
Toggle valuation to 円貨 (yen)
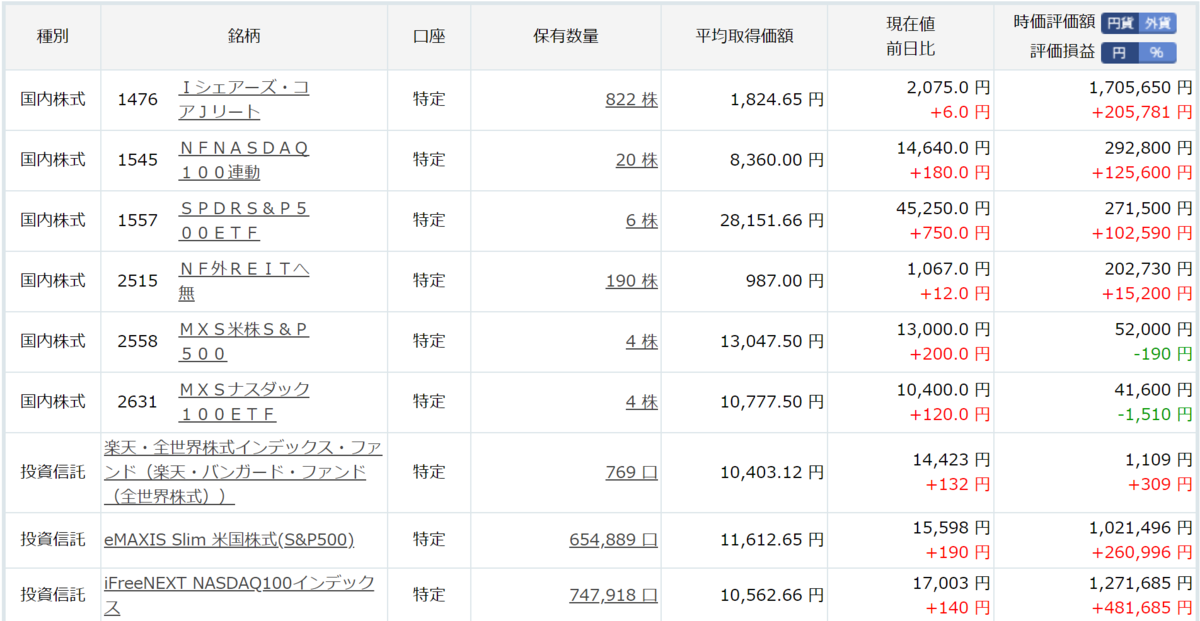[1121, 24]
